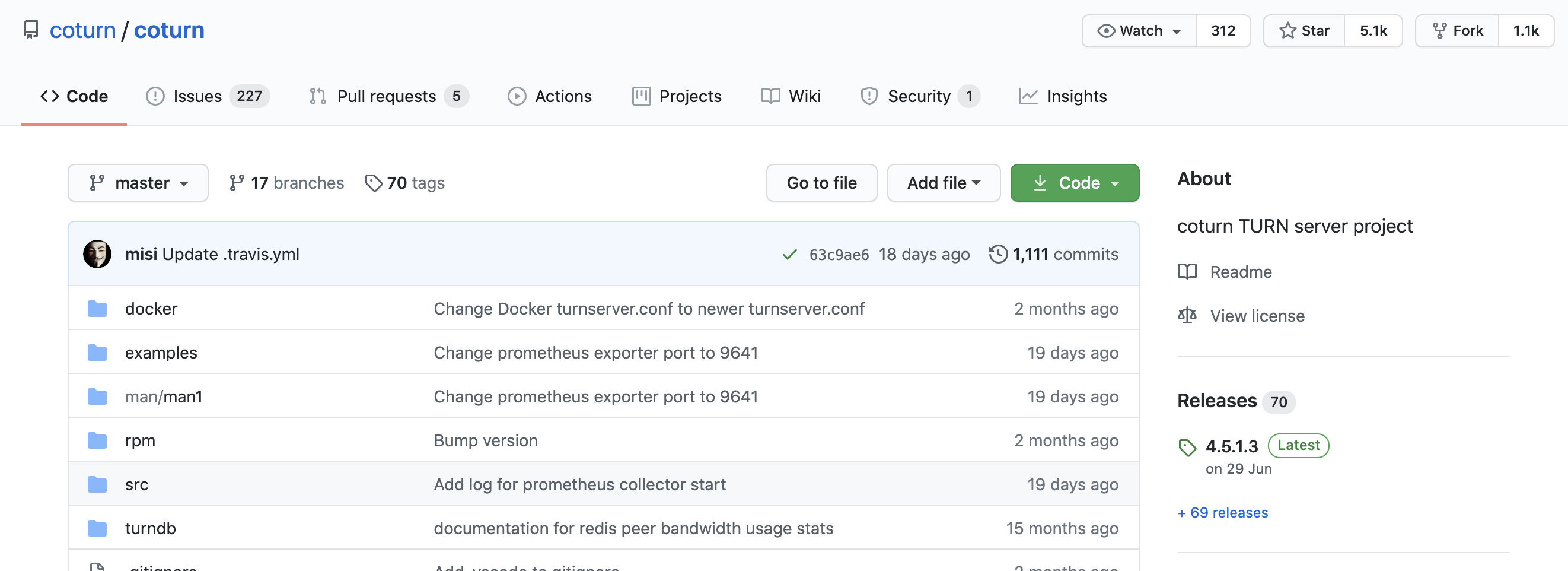Click the green commit status checkmark

[x=789, y=255]
